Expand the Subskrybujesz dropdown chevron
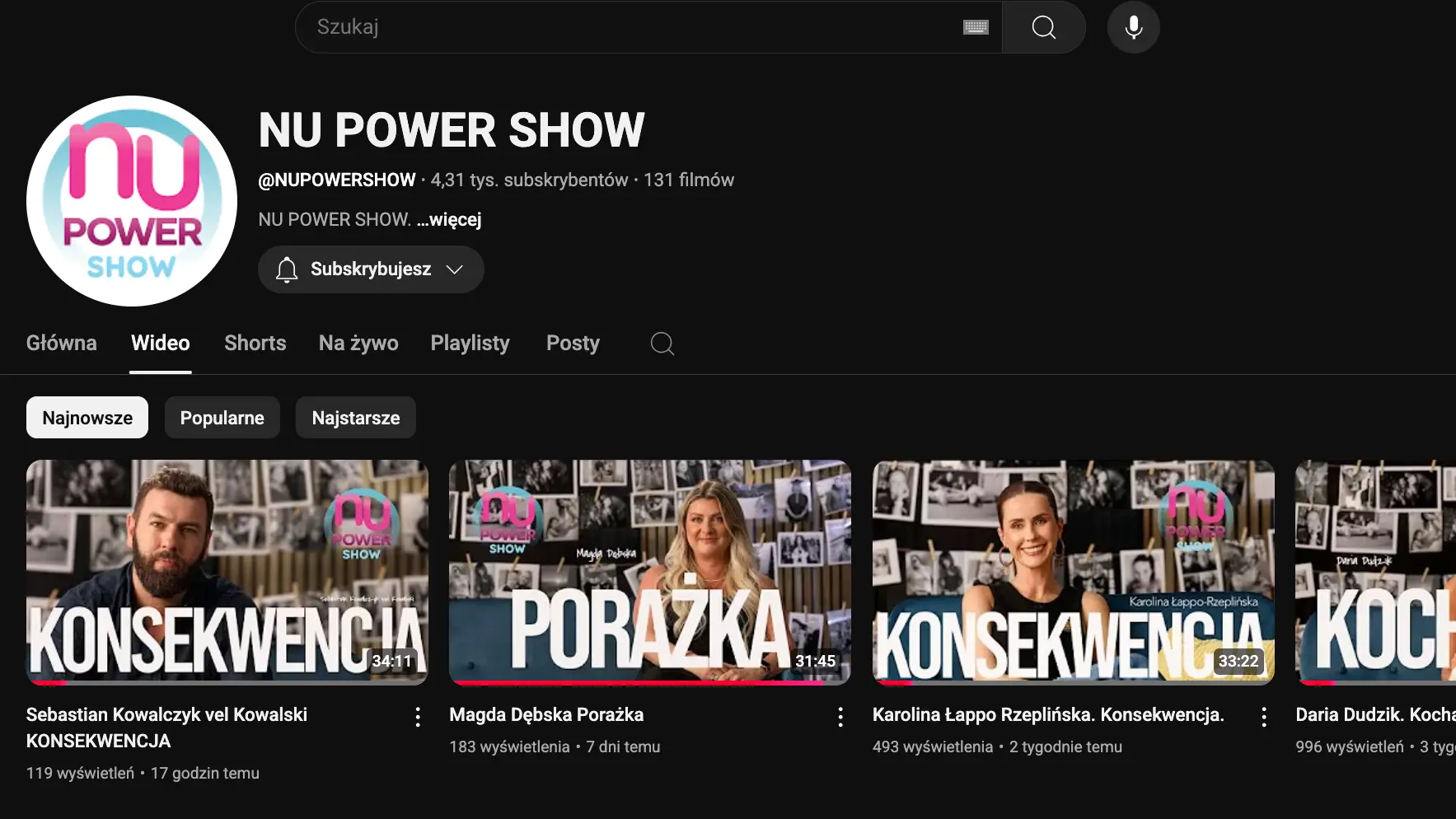1456x819 pixels. point(455,269)
